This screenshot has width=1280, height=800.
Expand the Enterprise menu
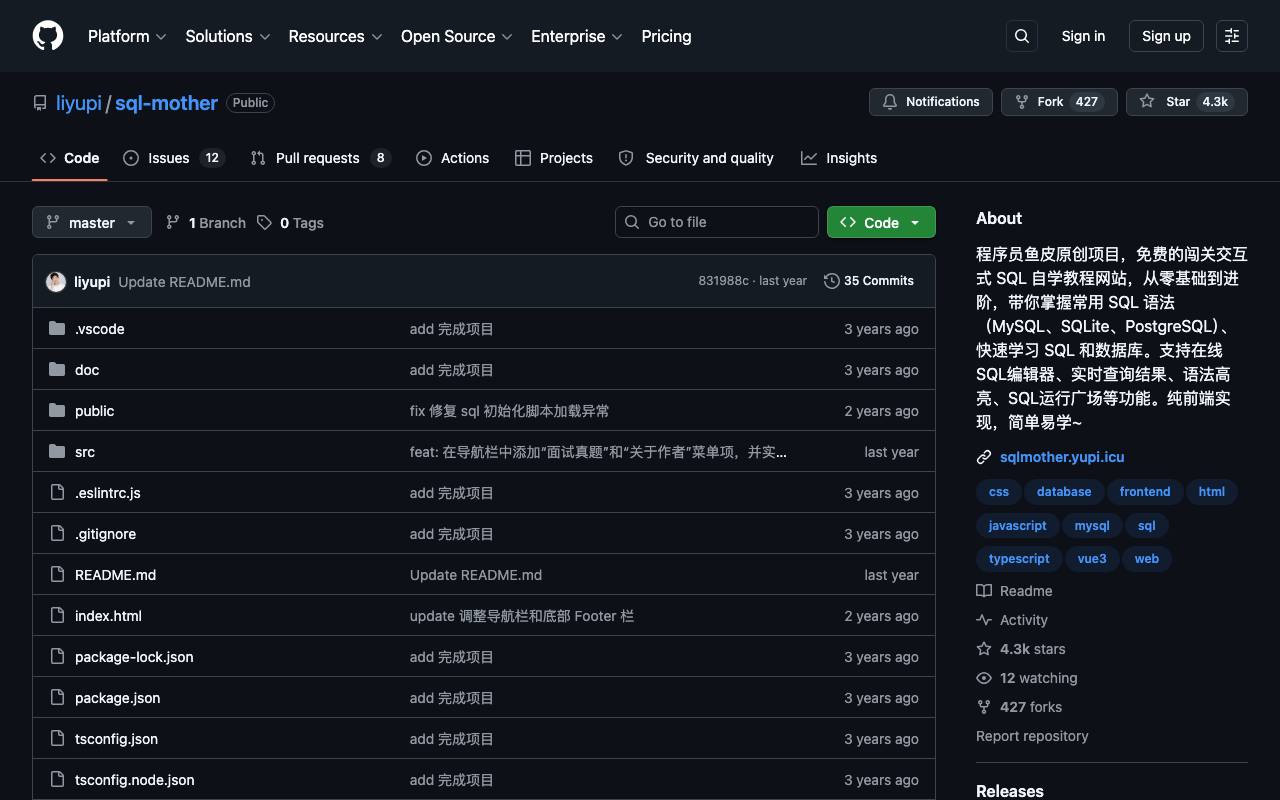click(x=577, y=36)
